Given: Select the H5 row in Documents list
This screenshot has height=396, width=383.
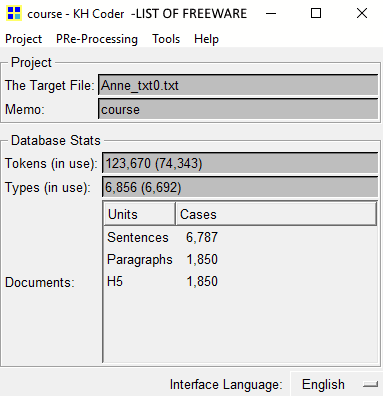Looking at the screenshot, I should tap(240, 281).
